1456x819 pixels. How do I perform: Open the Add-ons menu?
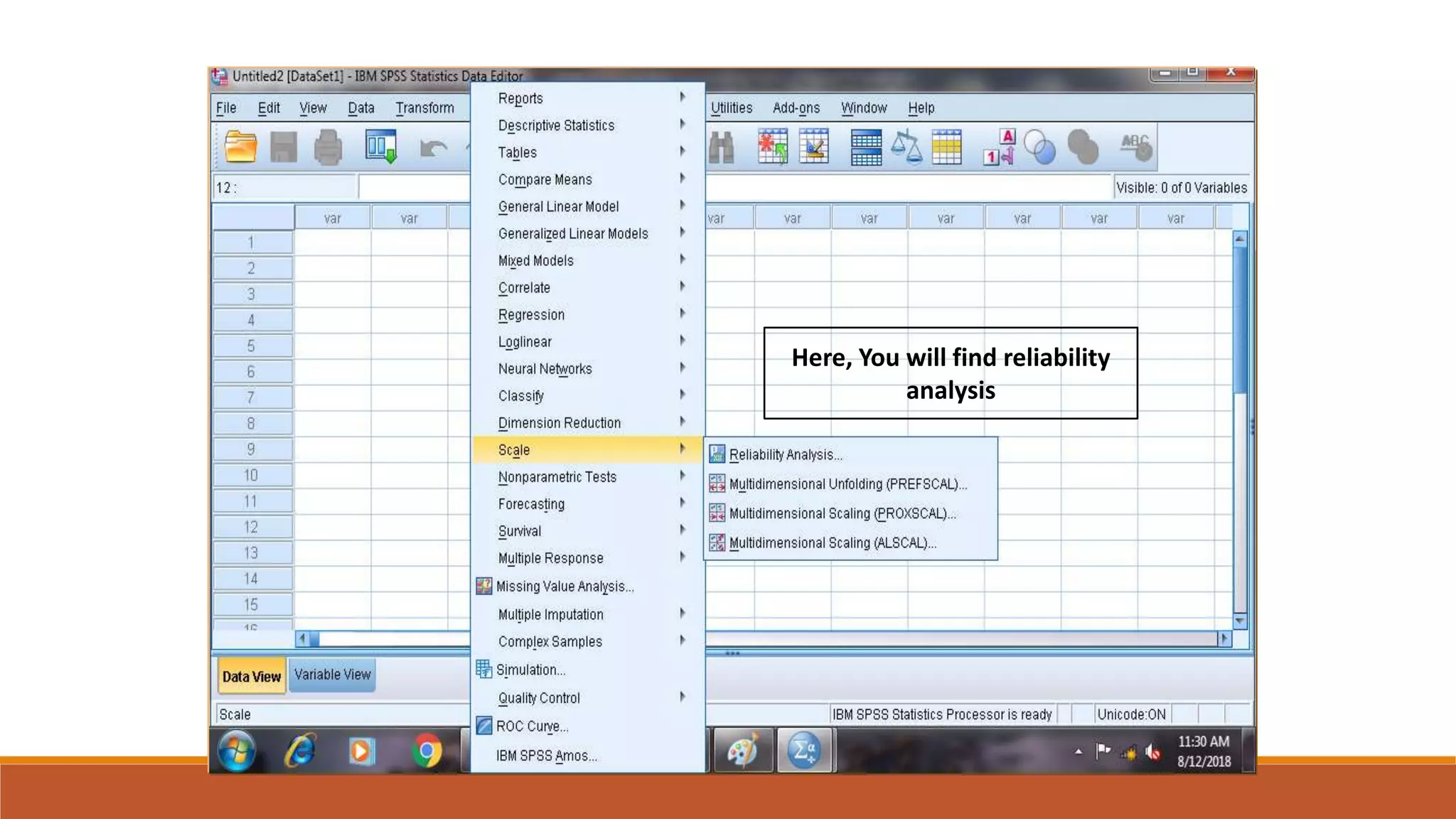[796, 107]
